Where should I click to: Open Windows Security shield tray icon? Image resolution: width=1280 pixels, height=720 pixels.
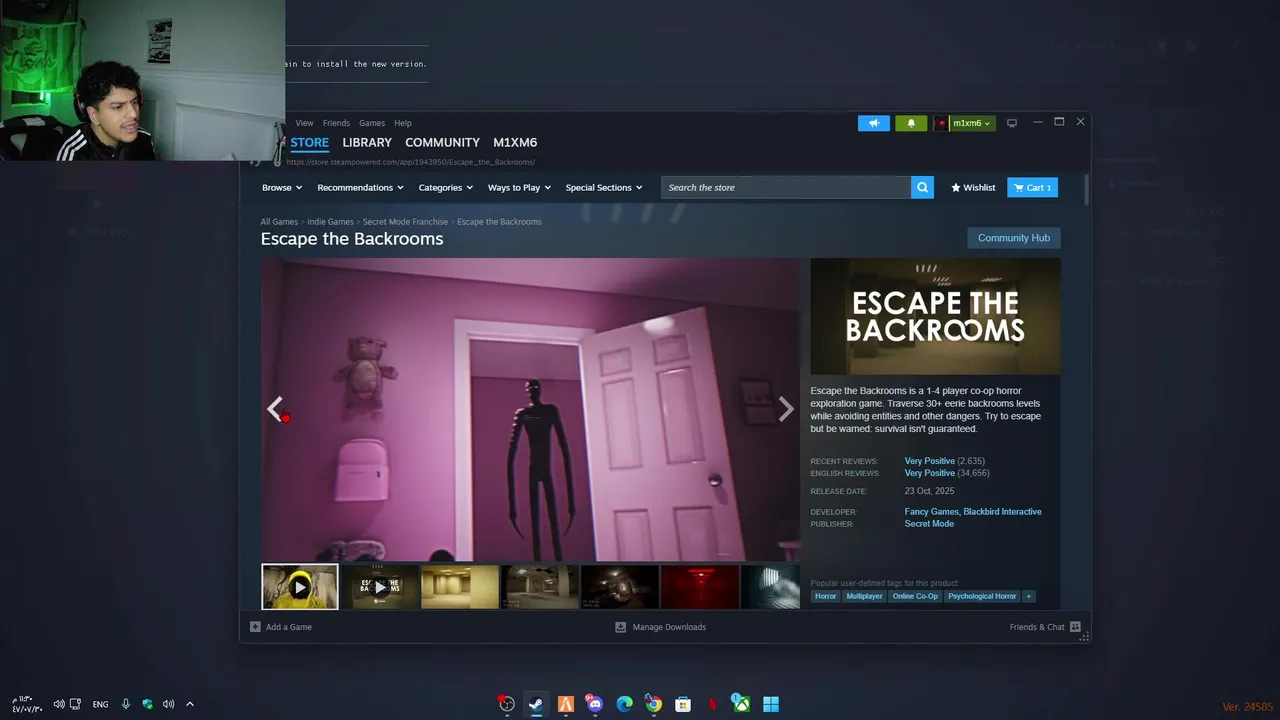click(148, 704)
